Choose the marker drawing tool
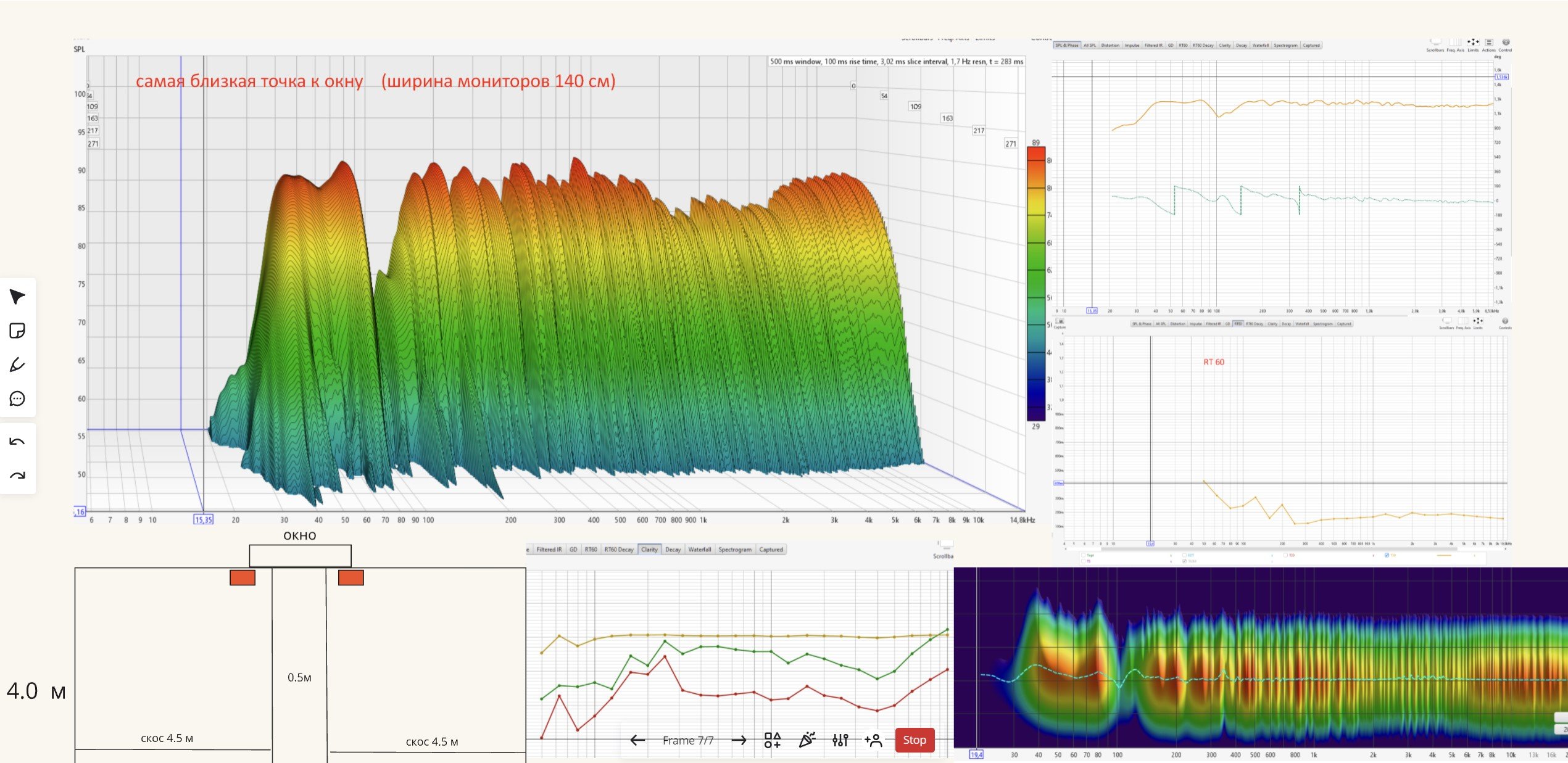The image size is (1568, 763). coord(17,365)
